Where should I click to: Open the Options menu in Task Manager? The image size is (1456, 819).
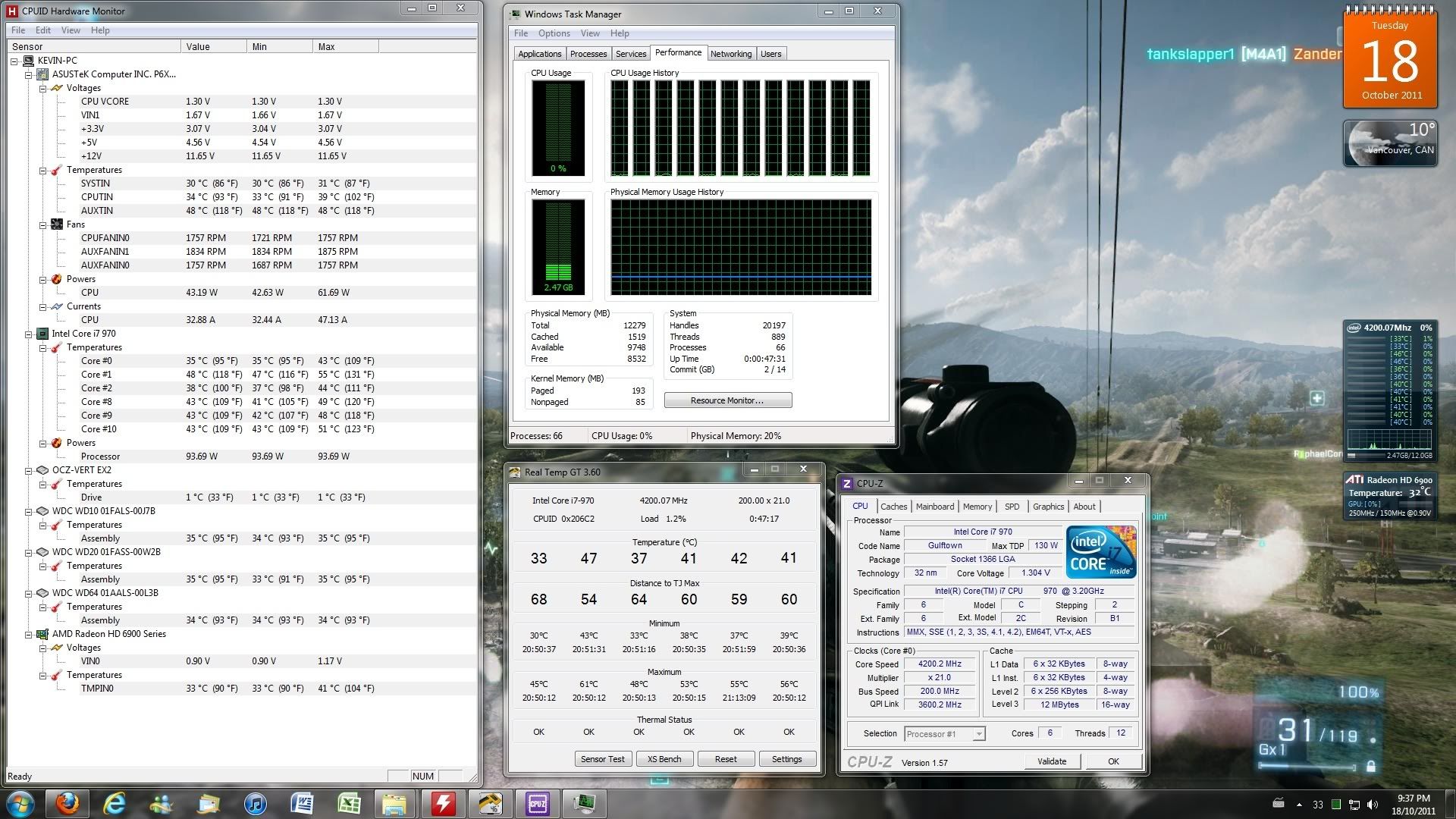(554, 33)
